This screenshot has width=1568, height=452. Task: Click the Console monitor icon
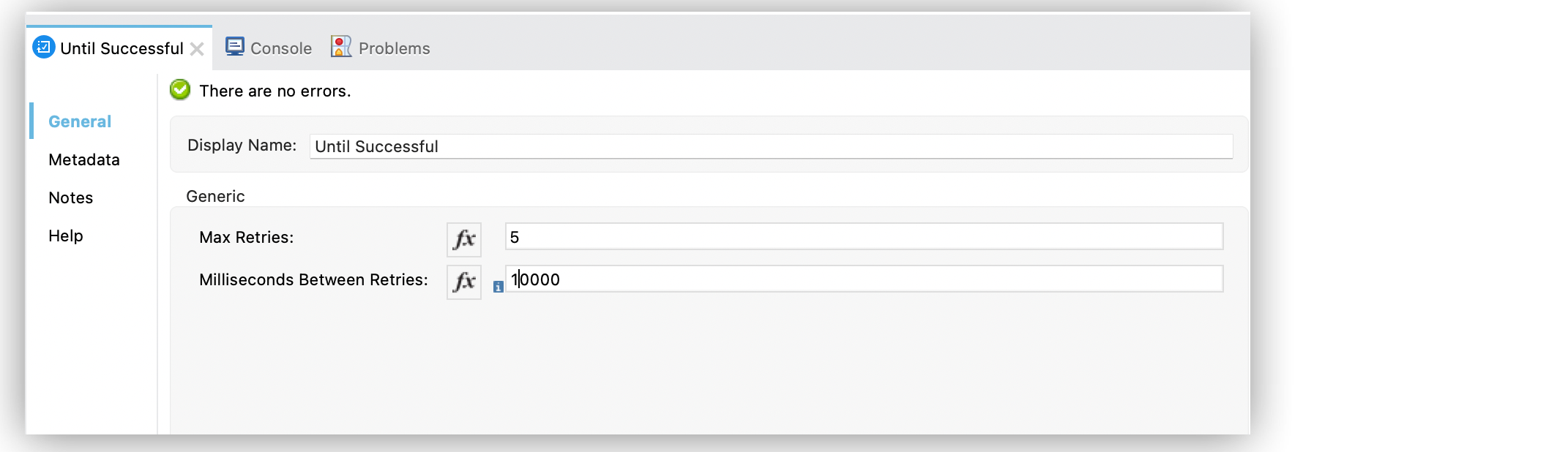[x=234, y=45]
